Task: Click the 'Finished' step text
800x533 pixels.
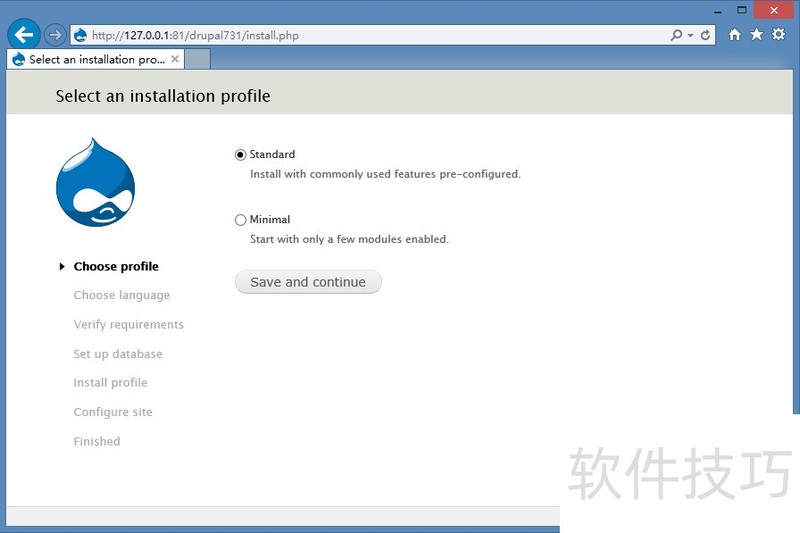Action: coord(97,442)
